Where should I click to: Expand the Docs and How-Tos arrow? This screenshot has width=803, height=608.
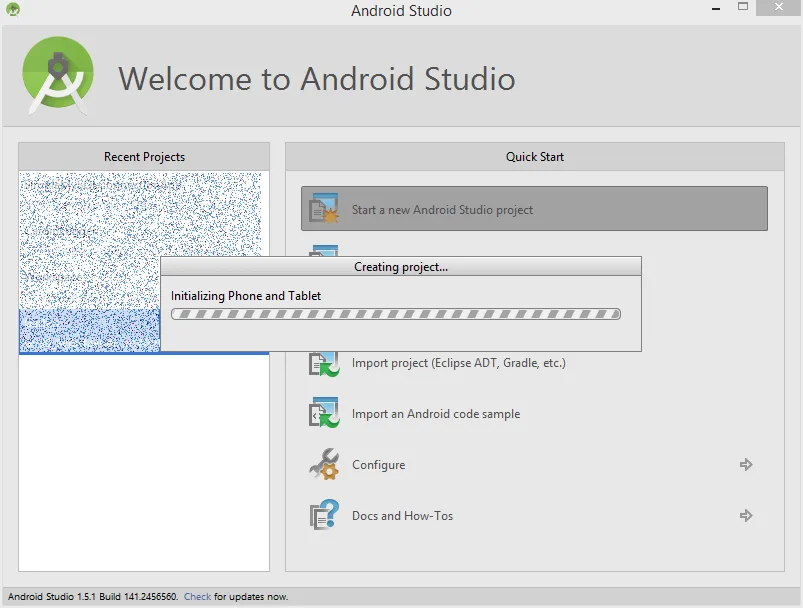745,515
